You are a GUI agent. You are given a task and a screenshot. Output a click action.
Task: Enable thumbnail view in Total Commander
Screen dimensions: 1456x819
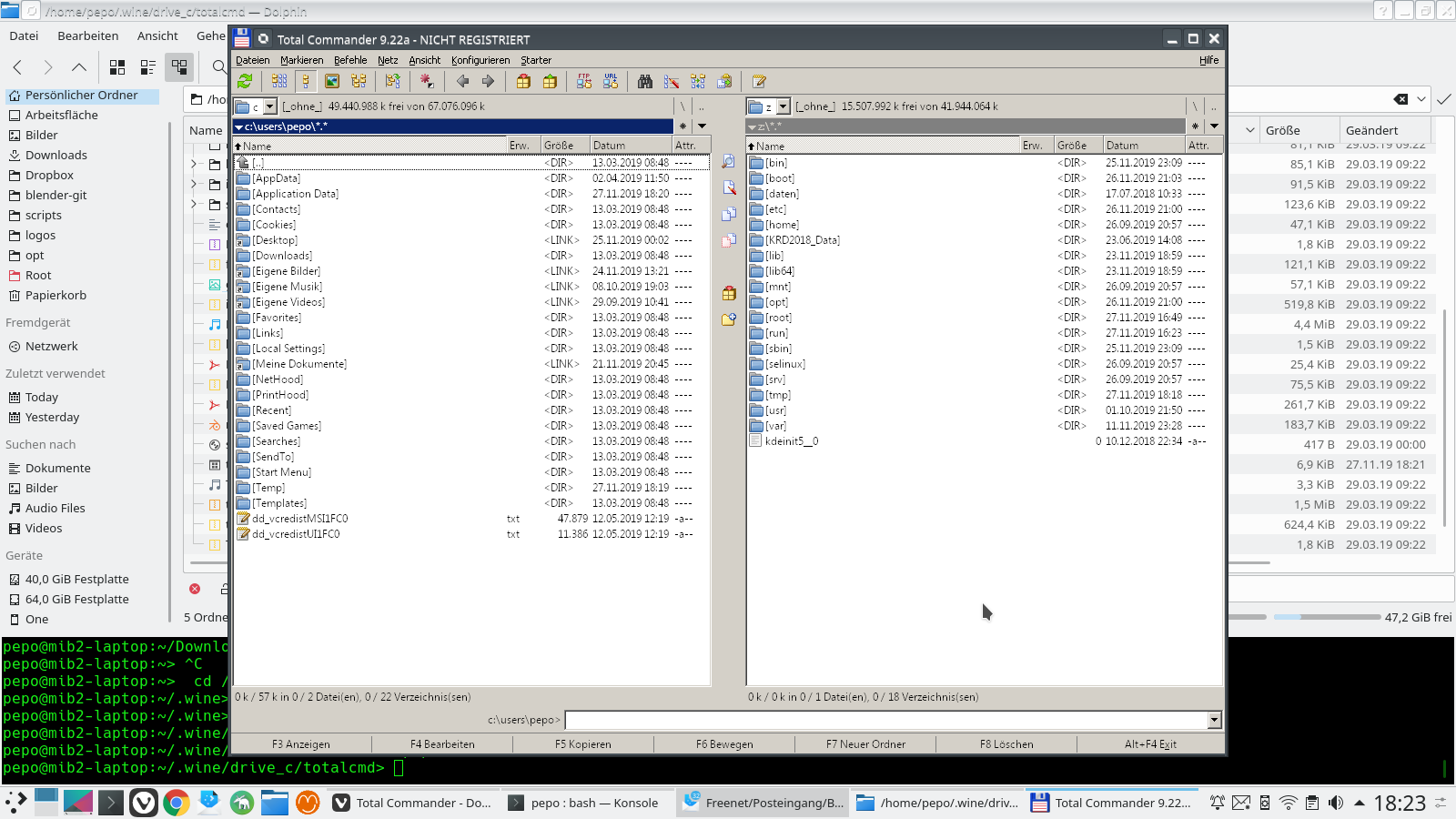click(x=332, y=81)
